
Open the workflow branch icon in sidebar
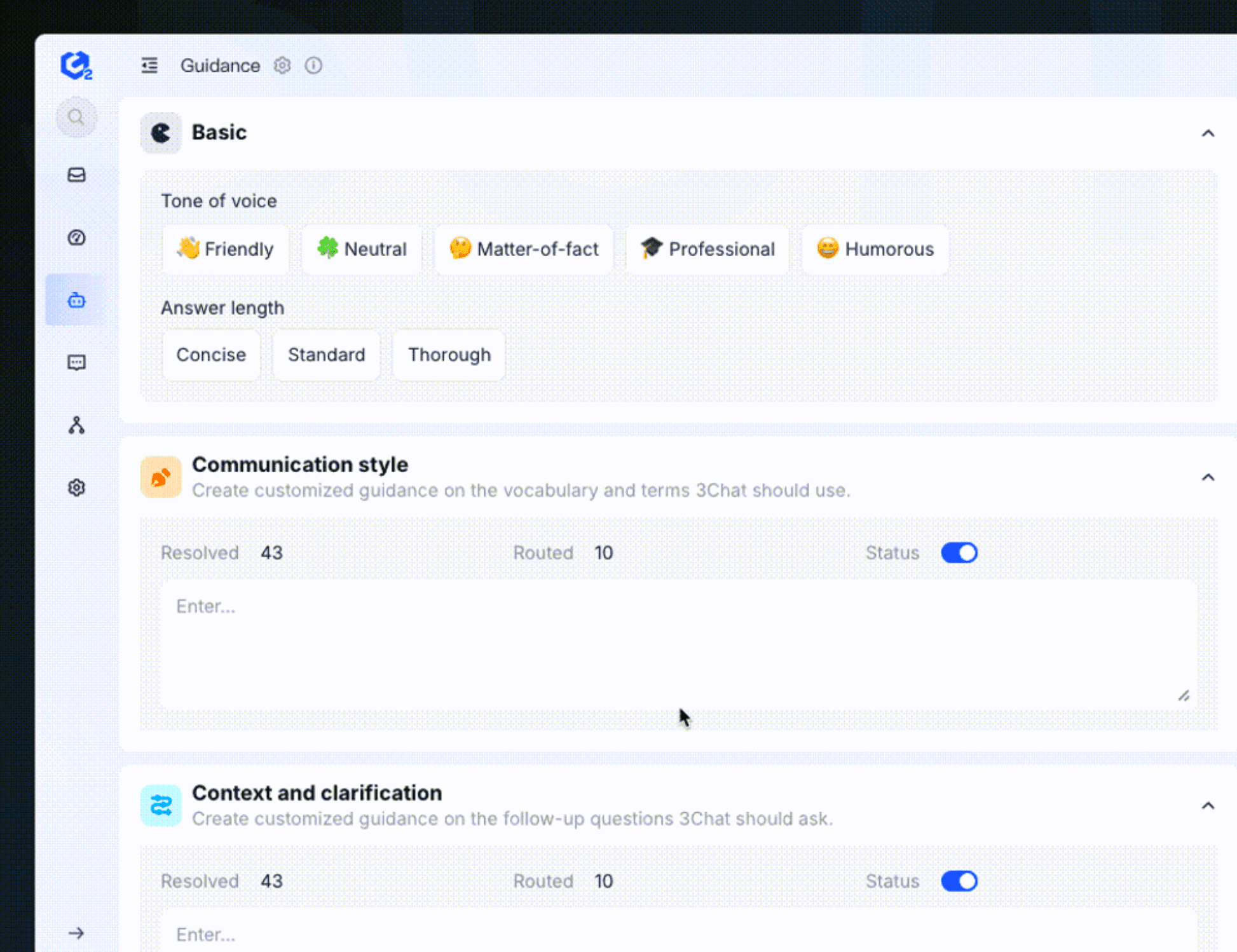(76, 425)
